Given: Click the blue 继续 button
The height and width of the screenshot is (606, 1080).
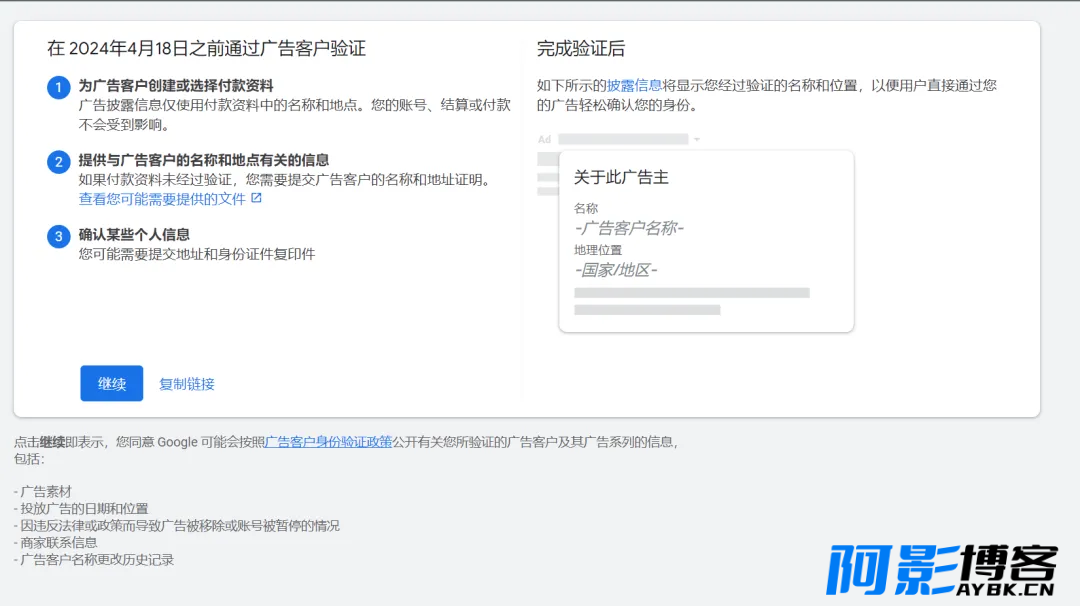Looking at the screenshot, I should point(112,384).
